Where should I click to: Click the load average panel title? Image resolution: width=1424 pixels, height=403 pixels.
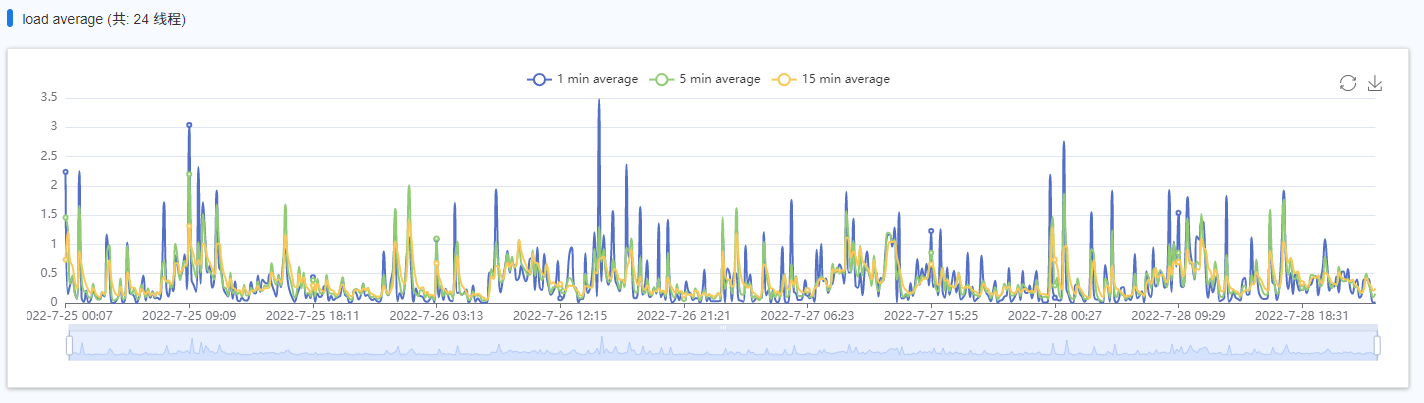[x=104, y=20]
